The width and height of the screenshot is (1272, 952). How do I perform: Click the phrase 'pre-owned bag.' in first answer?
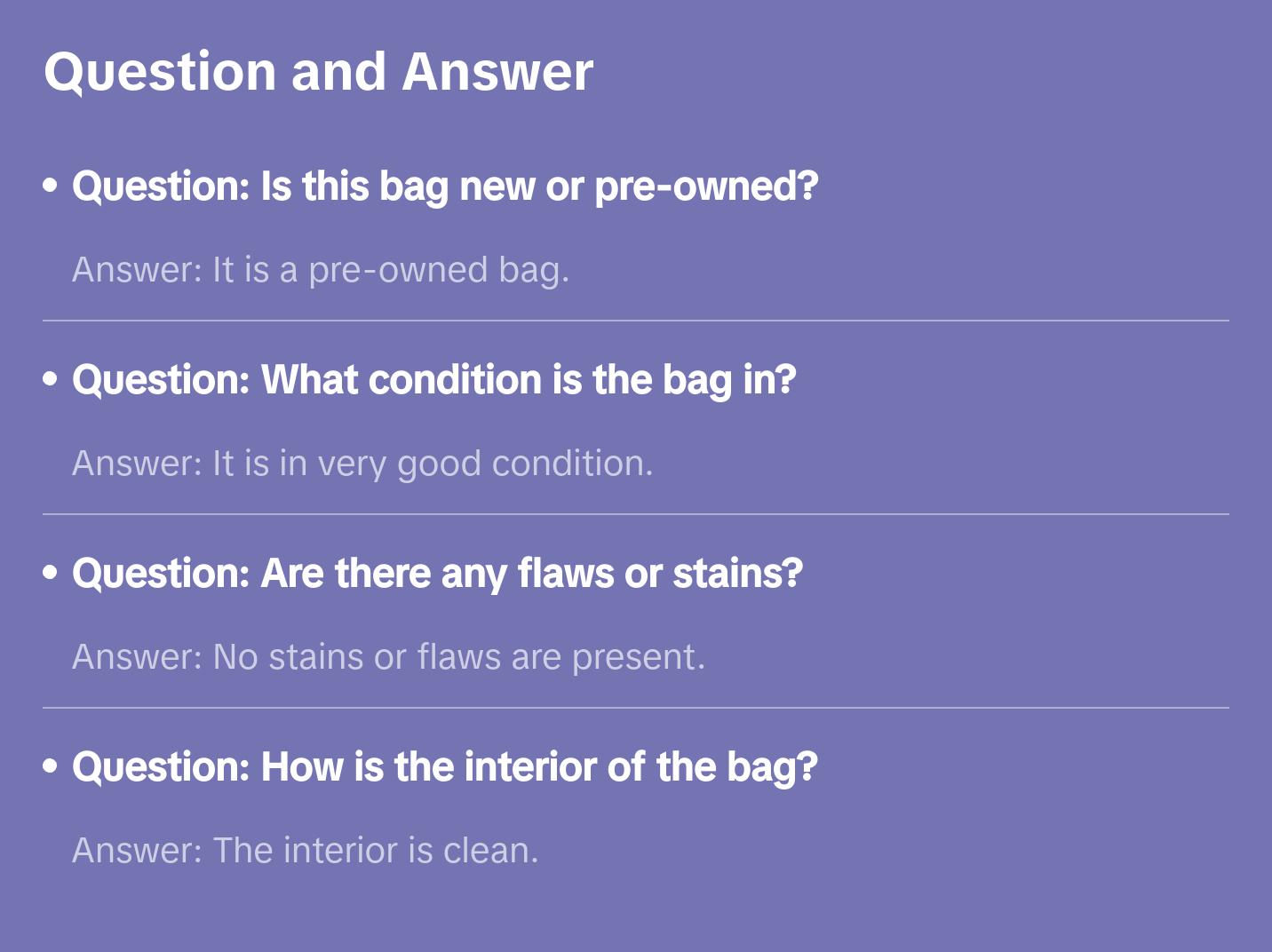pyautogui.click(x=439, y=270)
